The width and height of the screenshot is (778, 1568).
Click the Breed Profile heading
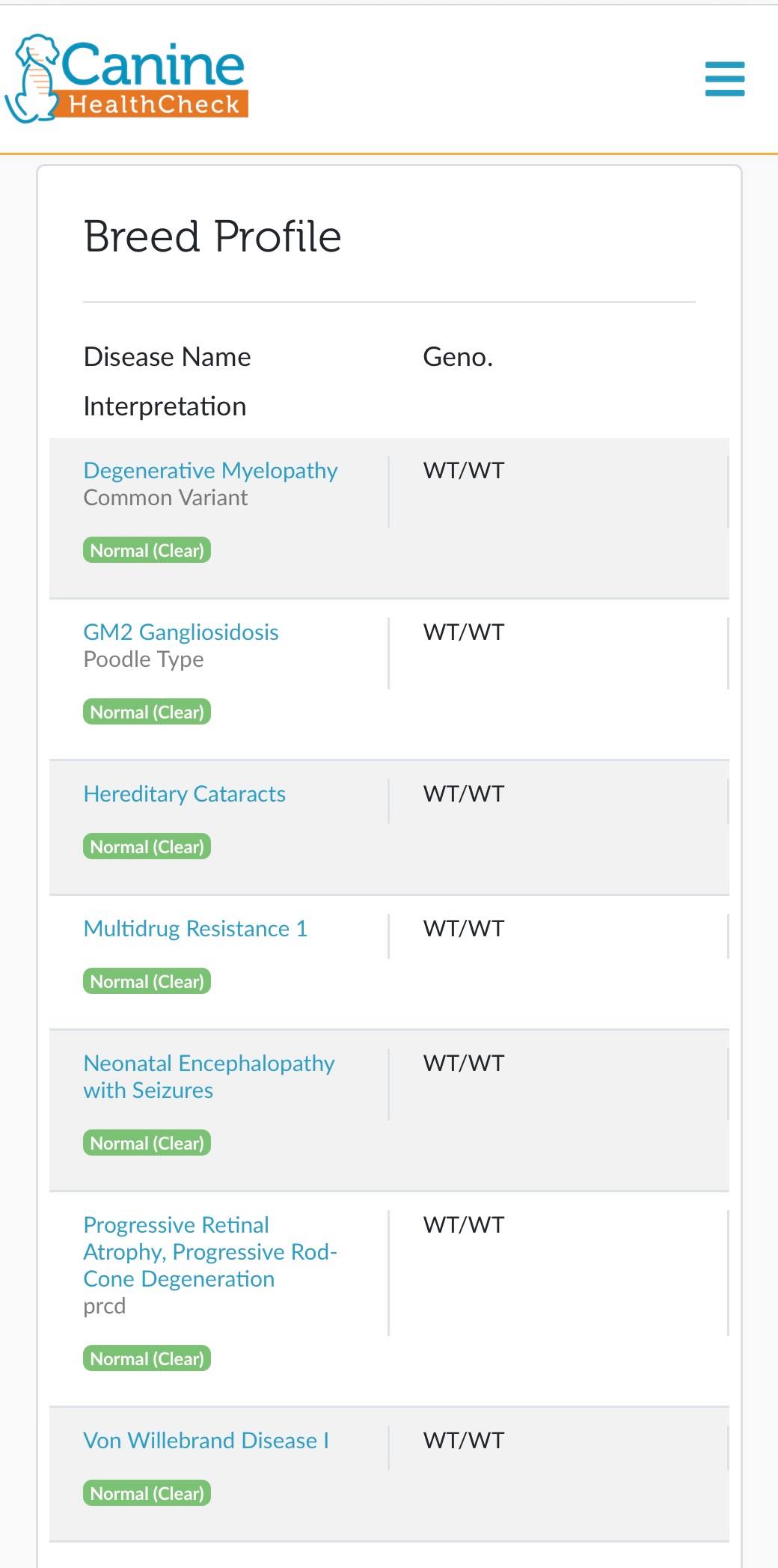click(212, 237)
